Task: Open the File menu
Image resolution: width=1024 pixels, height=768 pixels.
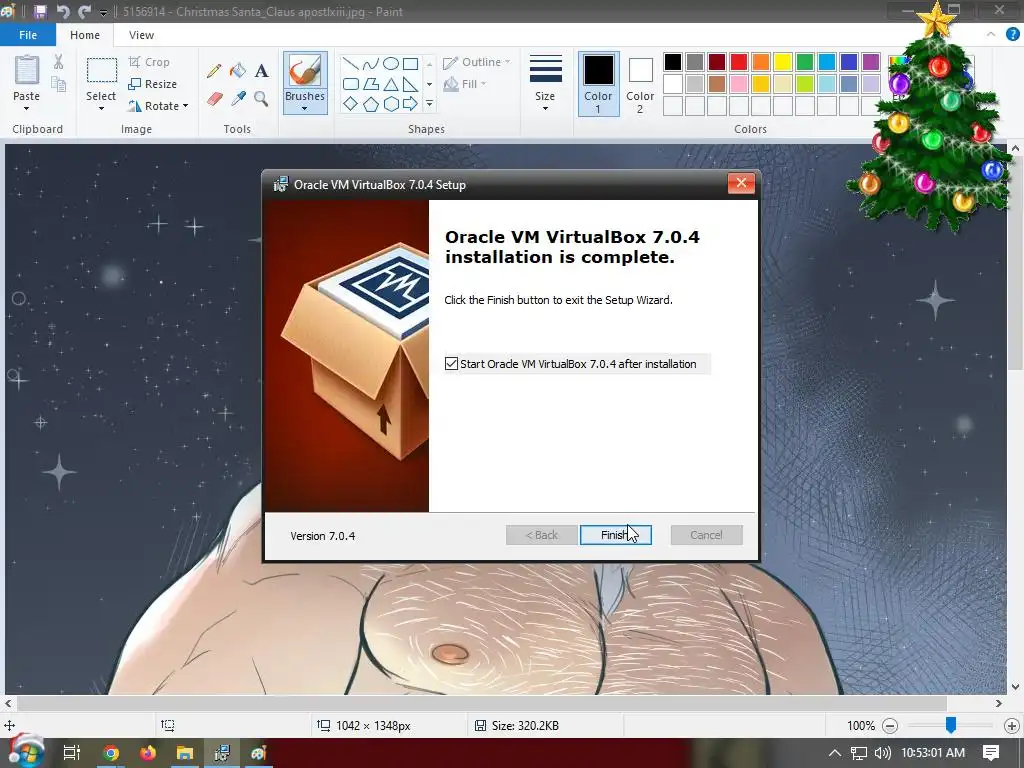Action: [28, 35]
